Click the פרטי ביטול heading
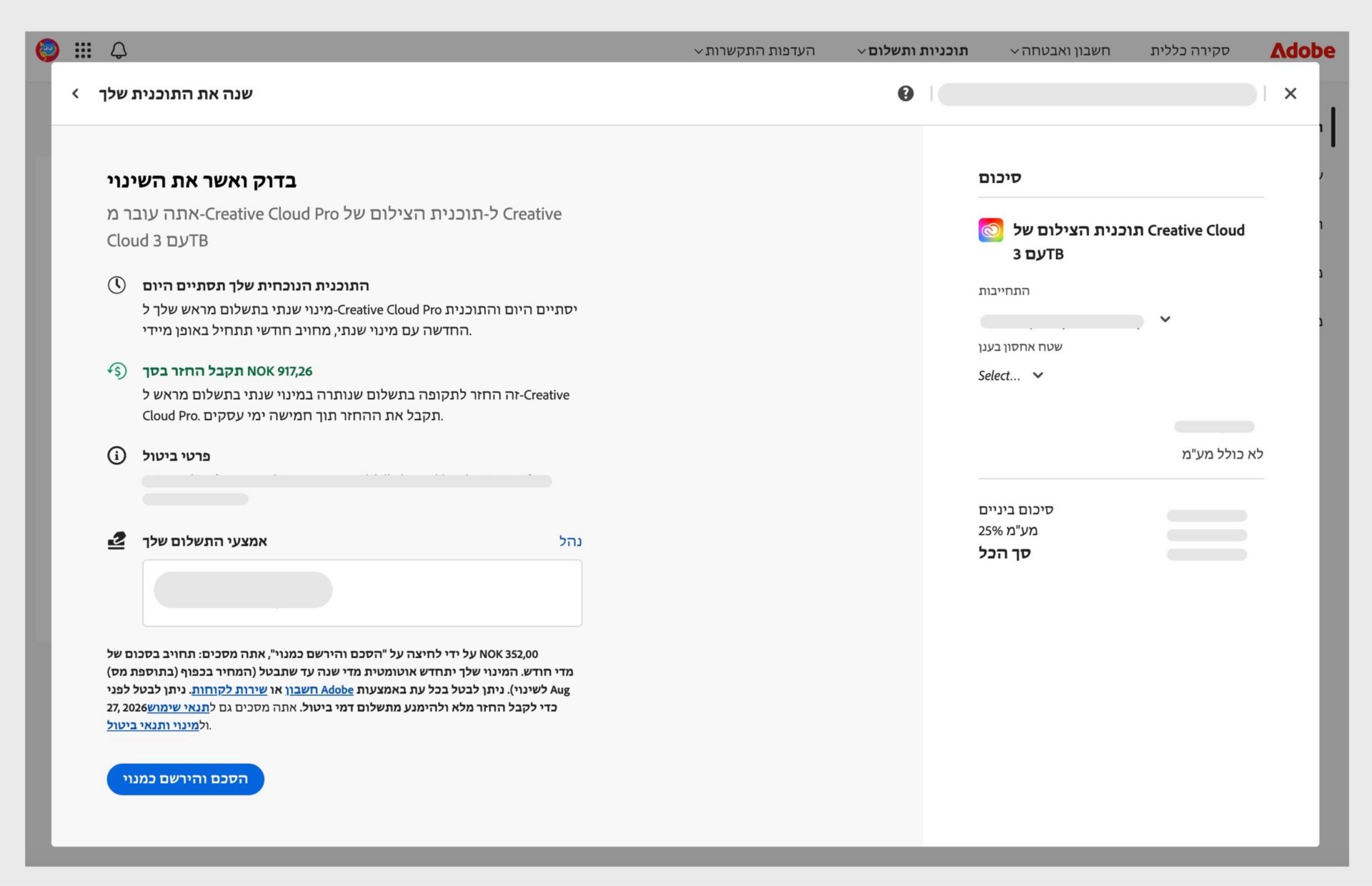Screen dimensions: 1372x886 coord(177,456)
